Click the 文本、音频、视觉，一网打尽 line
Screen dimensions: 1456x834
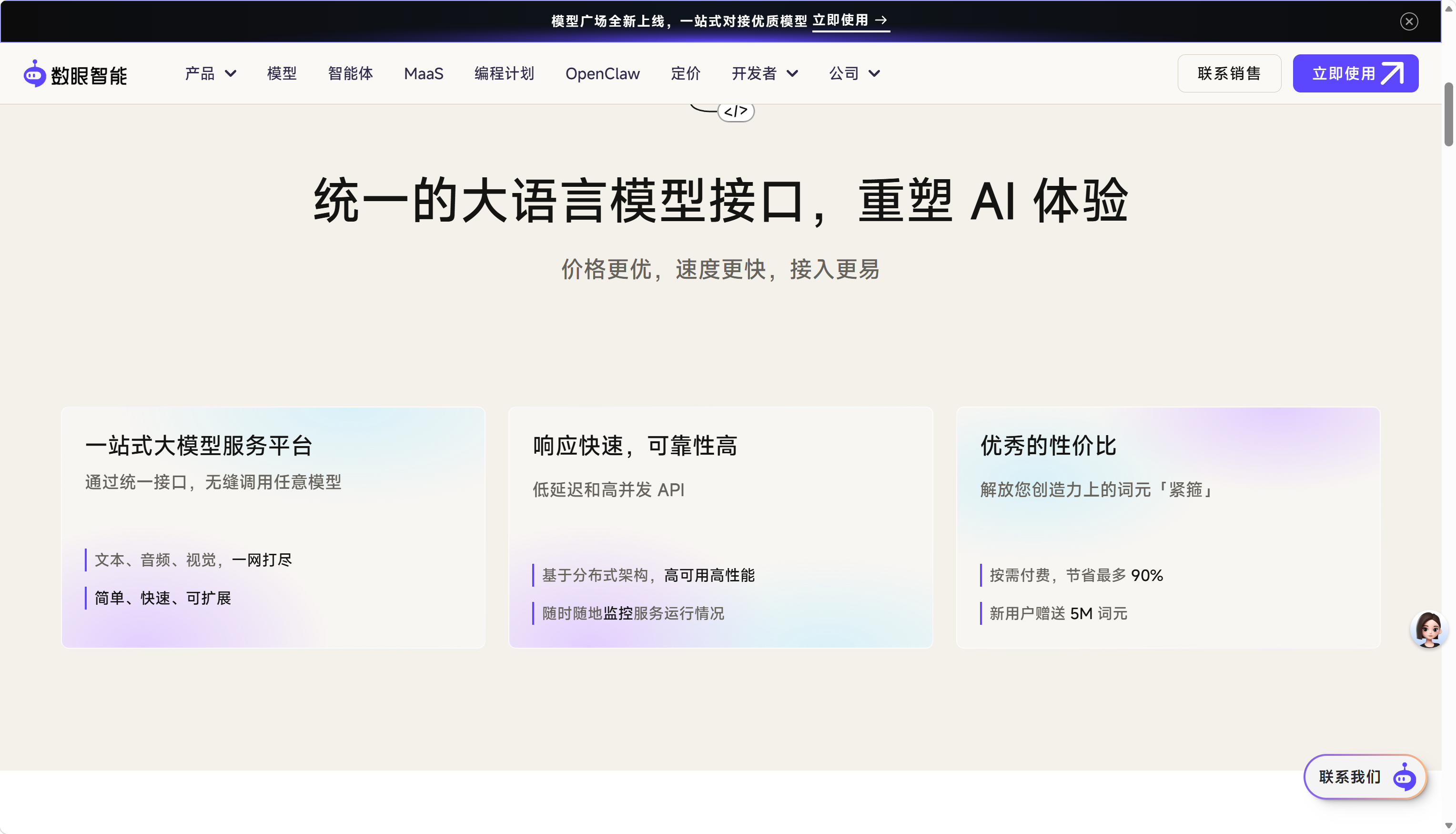click(x=193, y=559)
